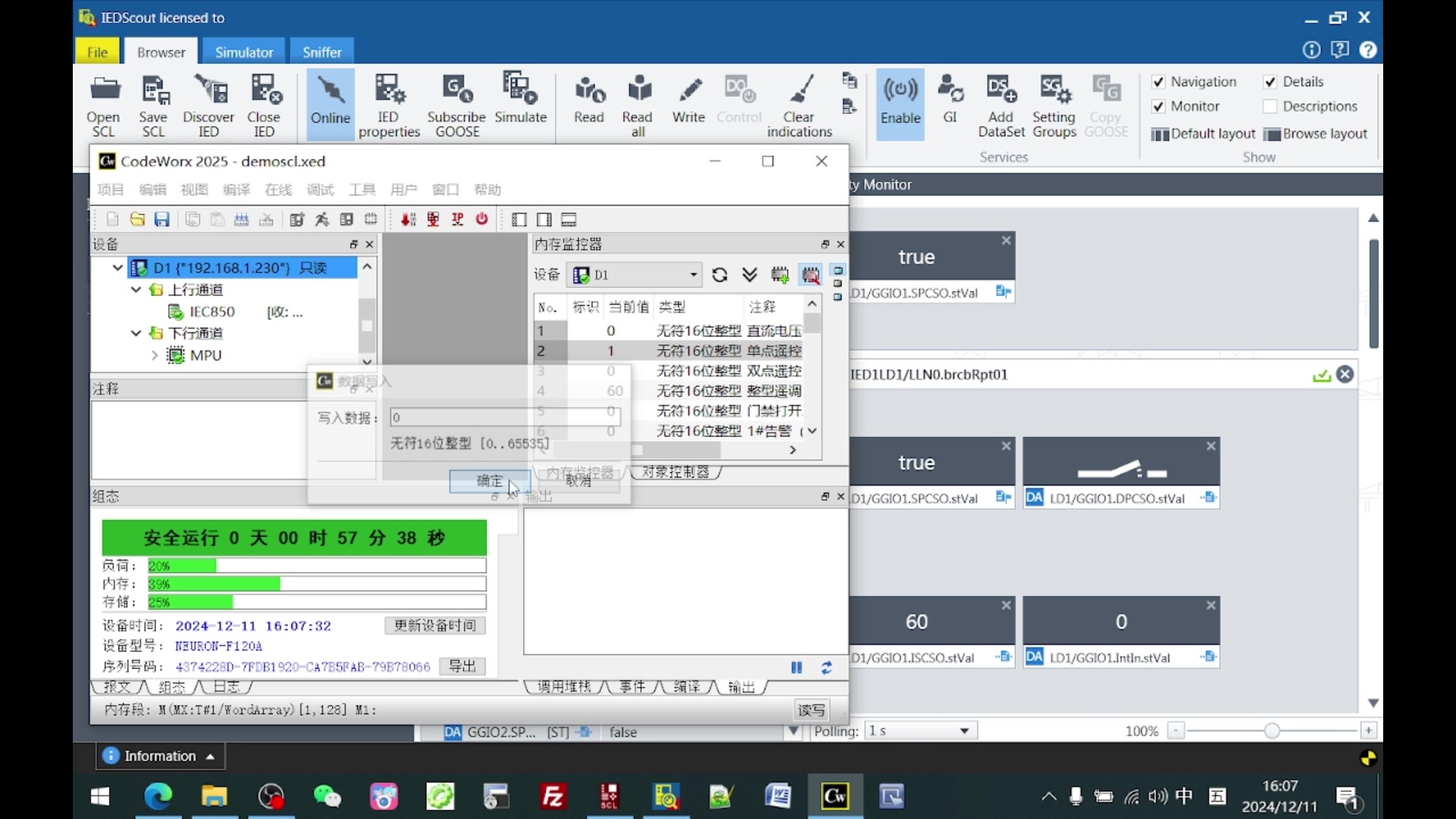Collapse the D1 192.168.1.230 device tree

118,268
